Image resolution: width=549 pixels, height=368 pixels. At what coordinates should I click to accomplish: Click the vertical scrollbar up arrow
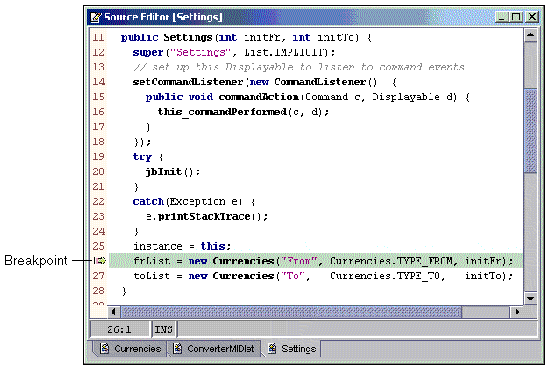pos(530,35)
